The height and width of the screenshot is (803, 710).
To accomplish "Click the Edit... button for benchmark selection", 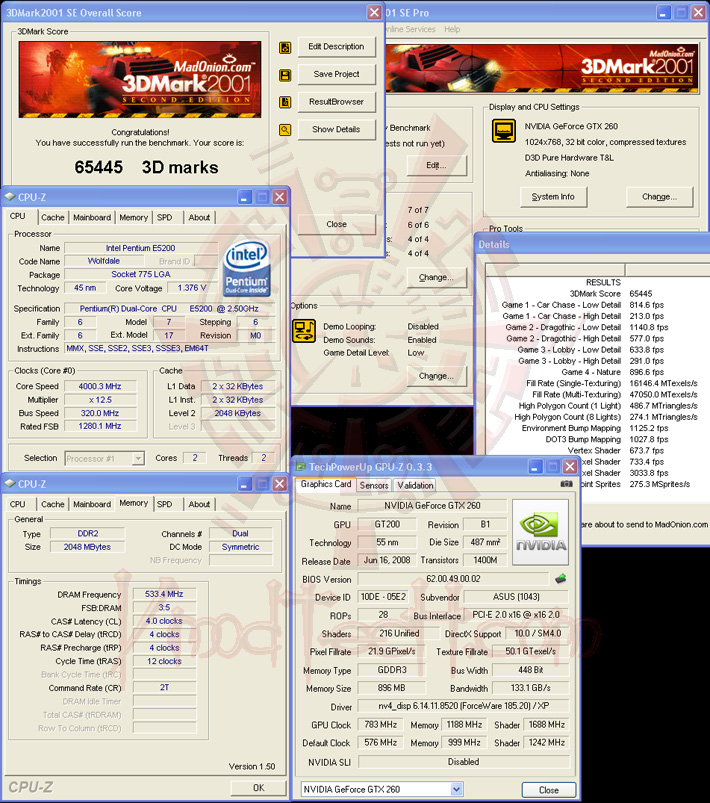I will click(436, 165).
